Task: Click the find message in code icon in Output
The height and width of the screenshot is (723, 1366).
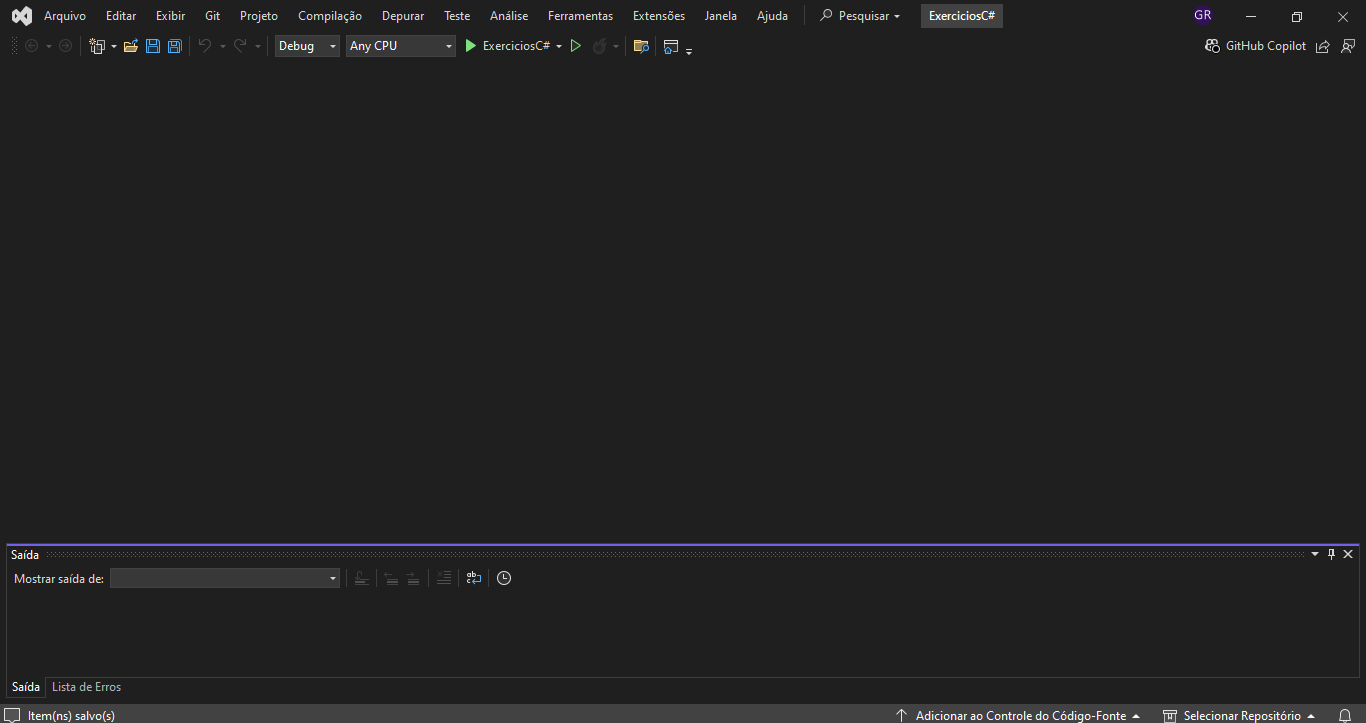Action: click(x=362, y=578)
